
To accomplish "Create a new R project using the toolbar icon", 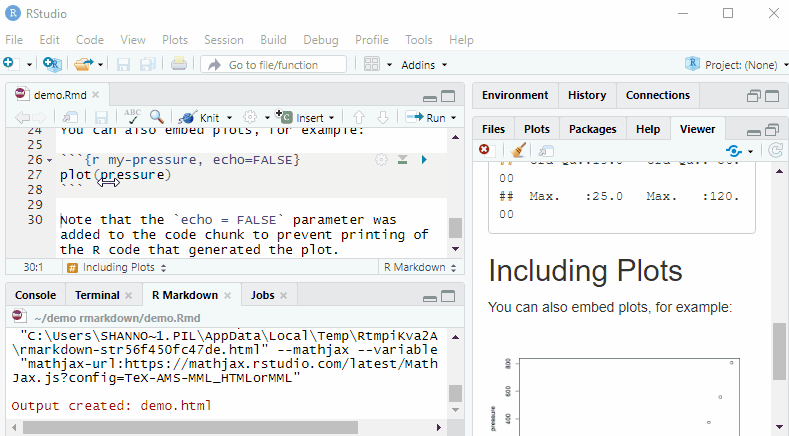I will coord(52,64).
